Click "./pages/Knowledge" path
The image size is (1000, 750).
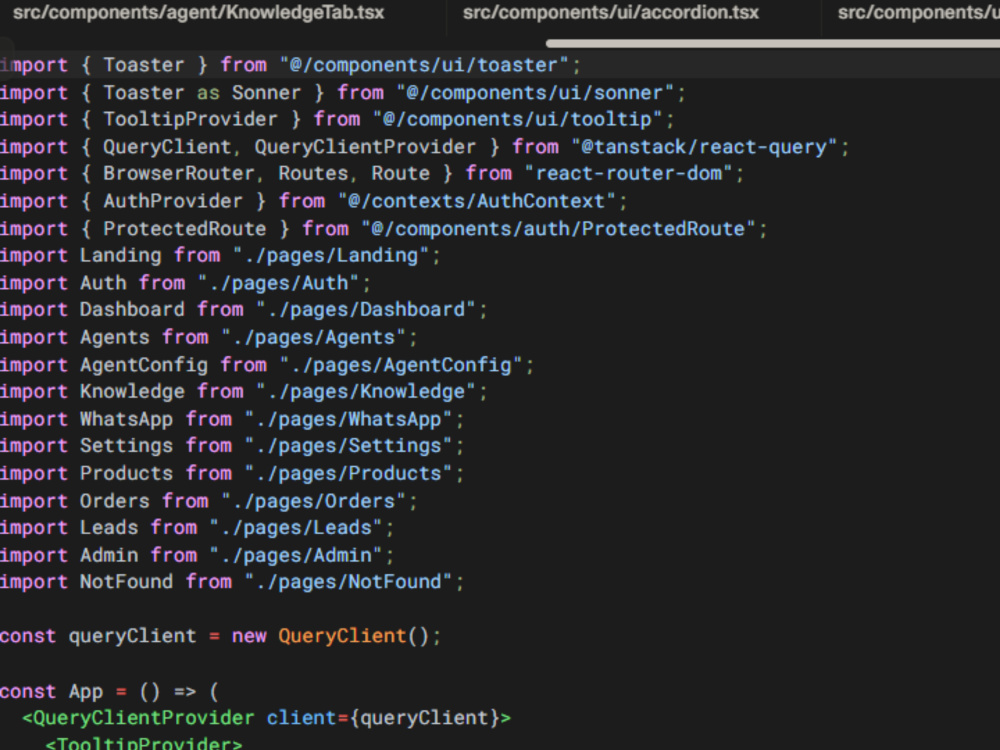point(365,392)
